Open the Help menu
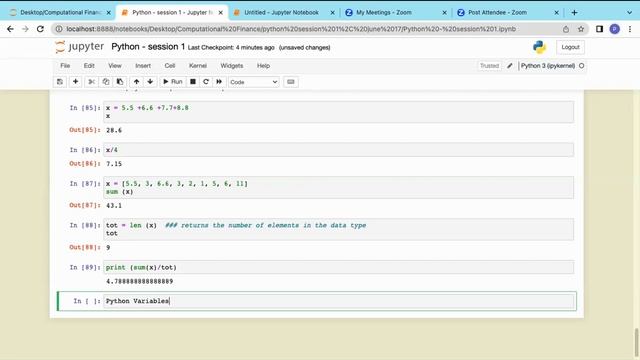640x360 pixels. tap(263, 66)
